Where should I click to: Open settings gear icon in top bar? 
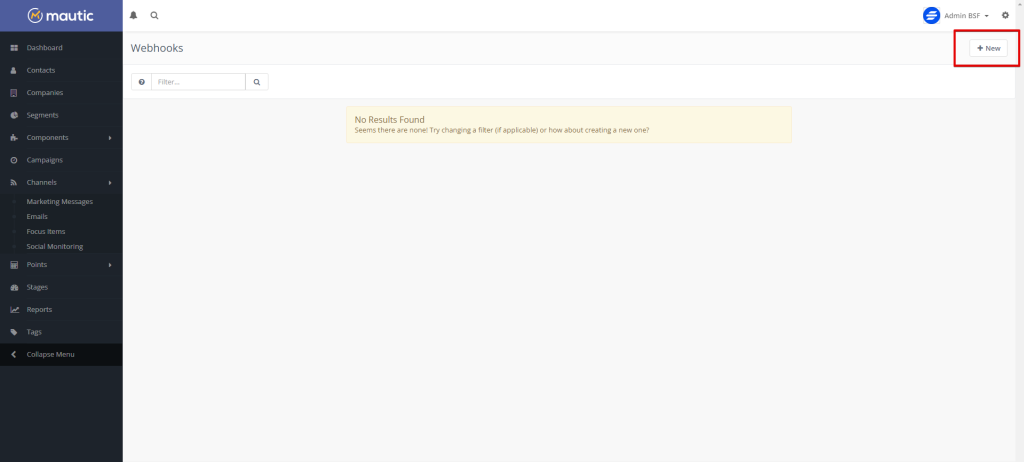[1005, 16]
